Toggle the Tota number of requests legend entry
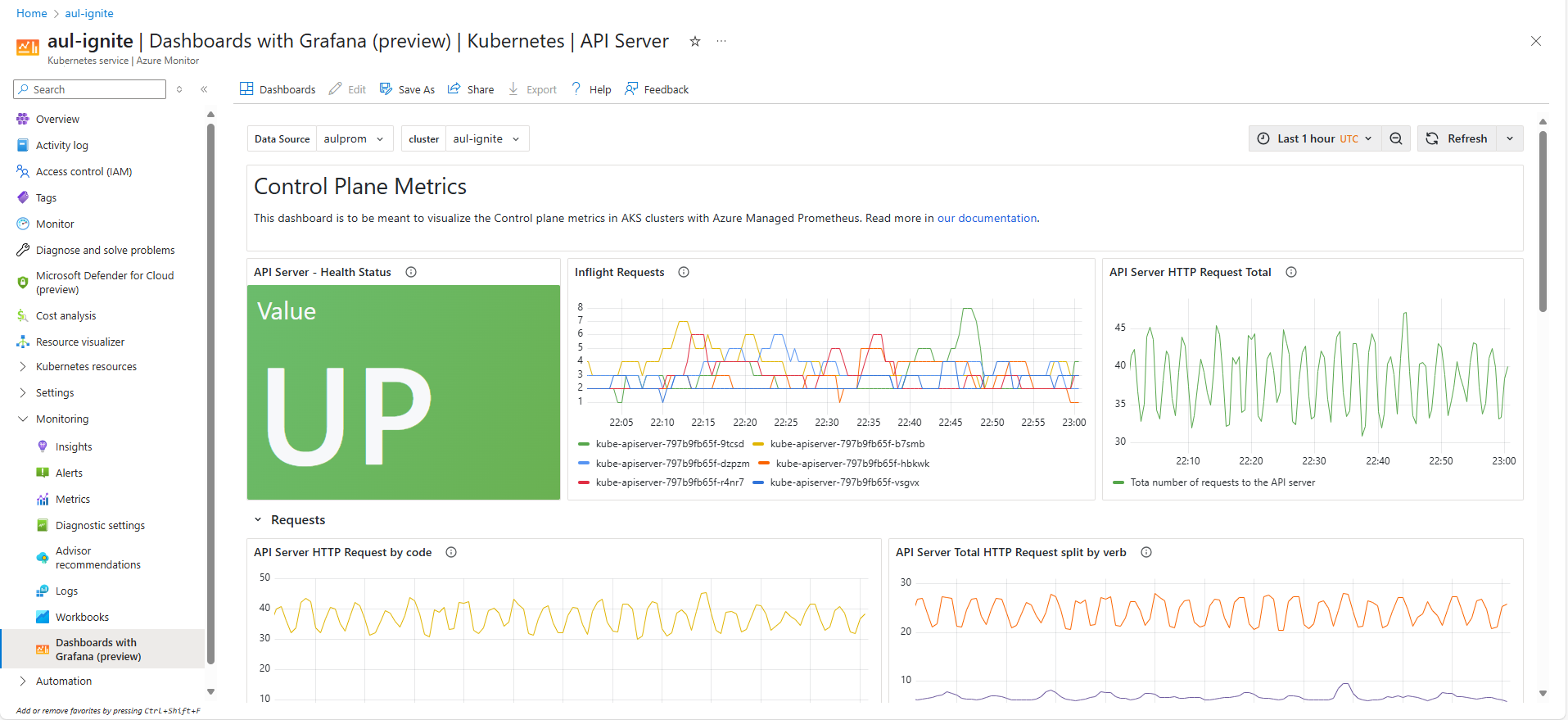This screenshot has height=720, width=1568. 1222,482
